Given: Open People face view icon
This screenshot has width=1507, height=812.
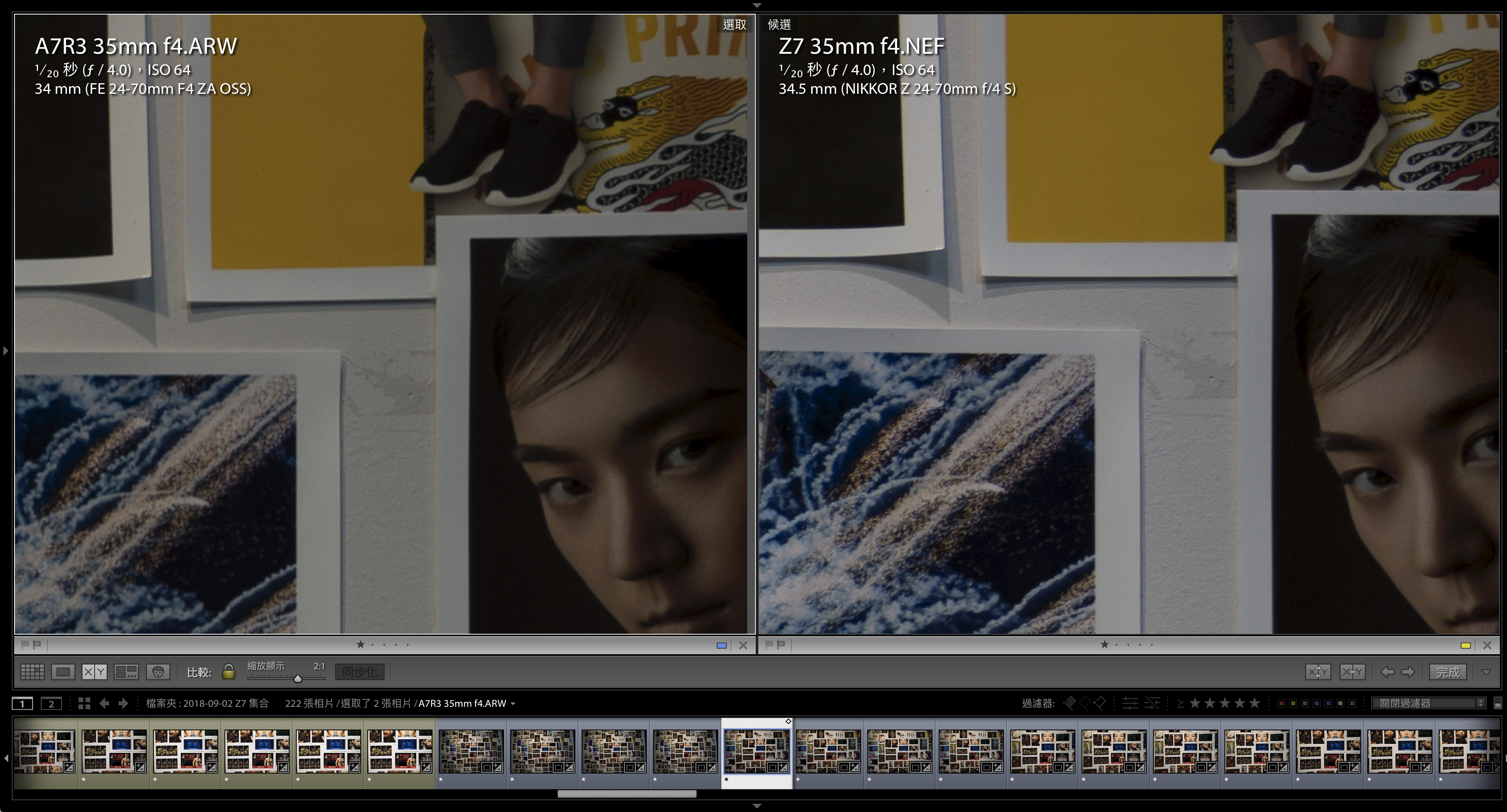Looking at the screenshot, I should point(158,671).
